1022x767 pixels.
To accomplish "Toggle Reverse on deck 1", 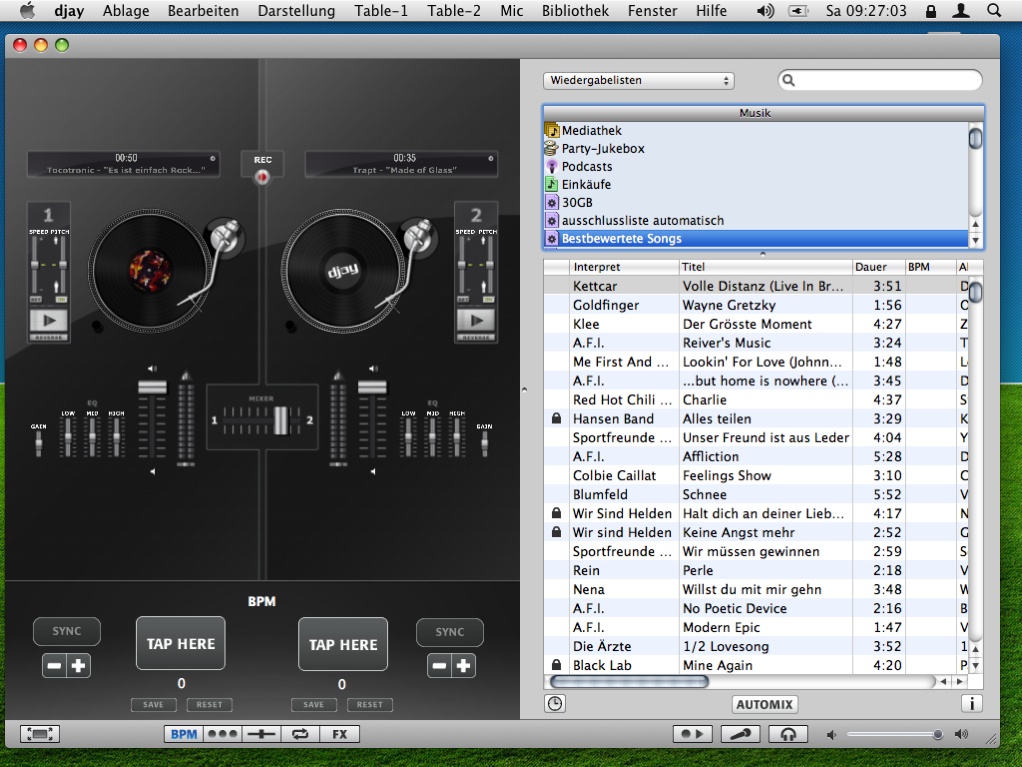I will (49, 338).
